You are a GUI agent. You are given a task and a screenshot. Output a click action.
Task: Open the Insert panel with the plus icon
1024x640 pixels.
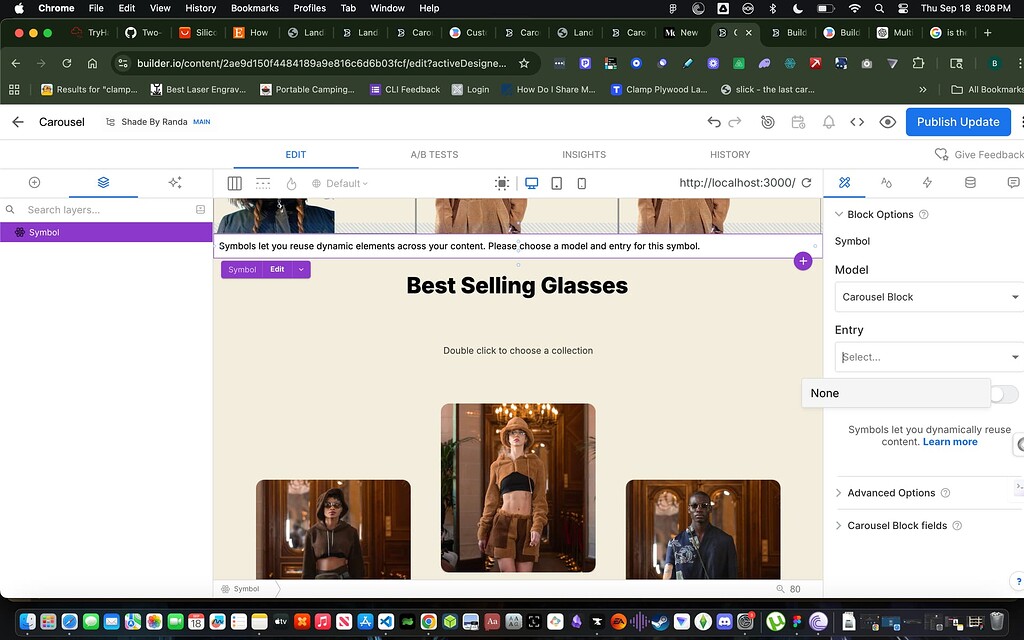point(34,183)
